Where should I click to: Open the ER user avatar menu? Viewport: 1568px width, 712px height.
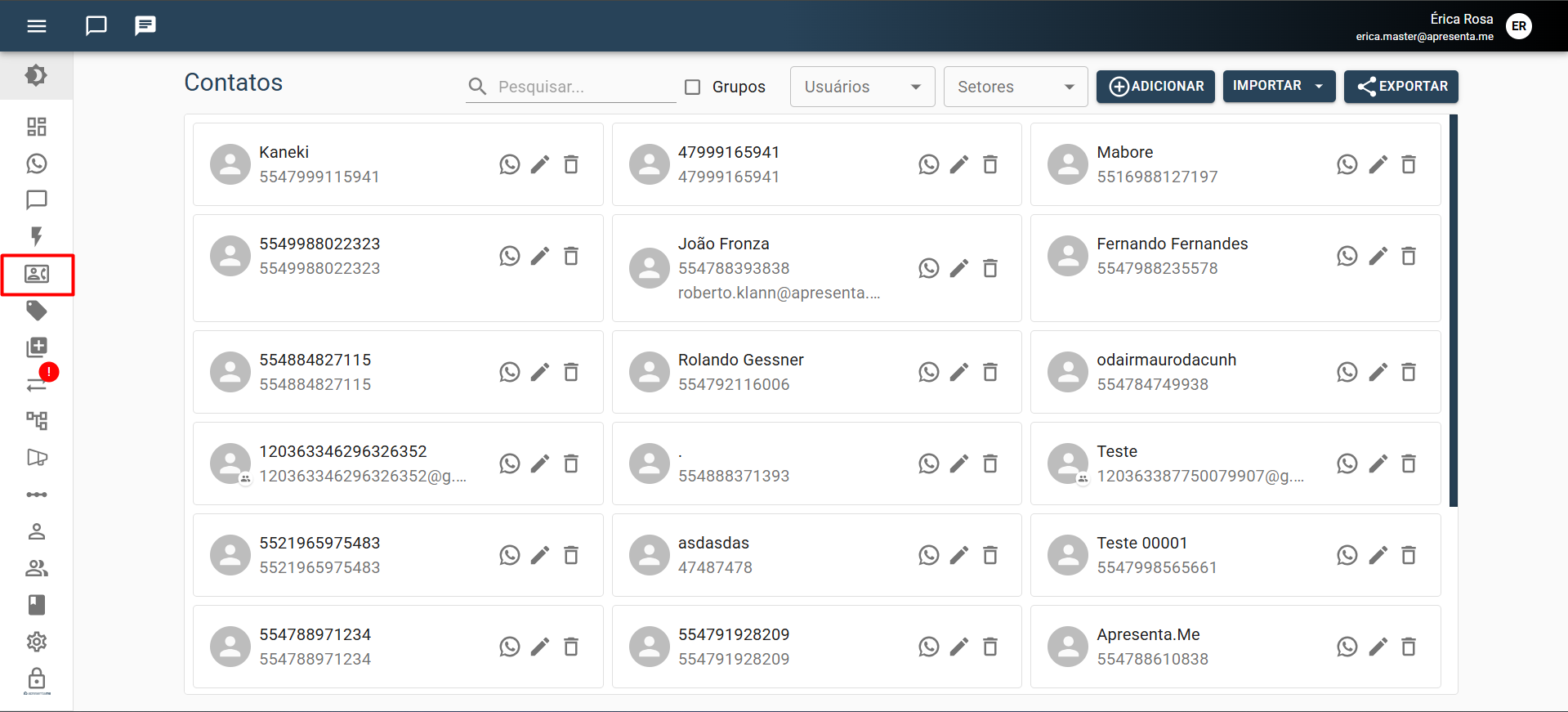pos(1519,26)
